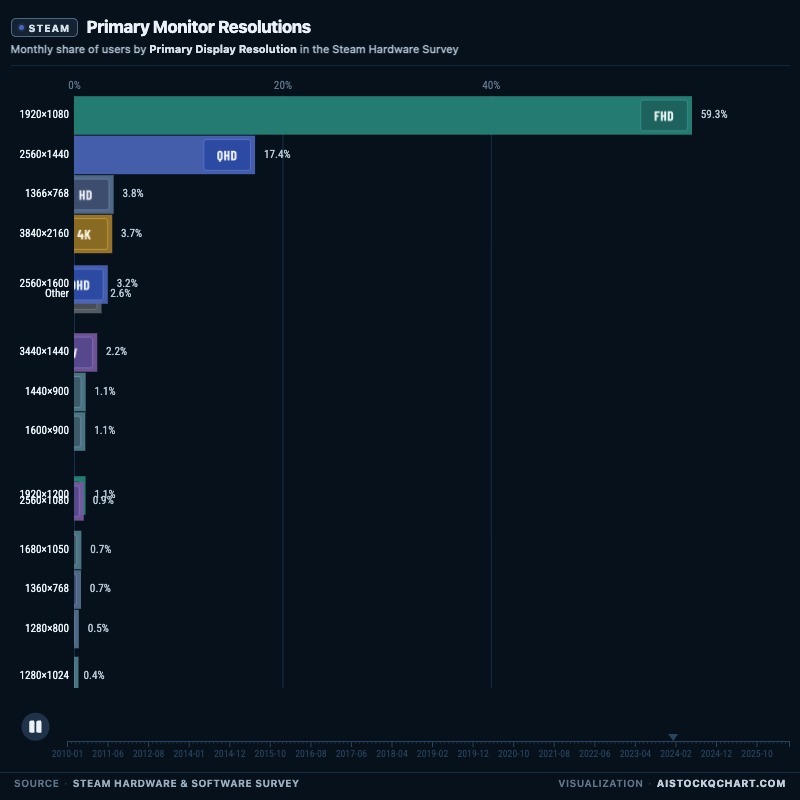
Task: Select the 1920×1080 resolution label
Action: tap(44, 114)
